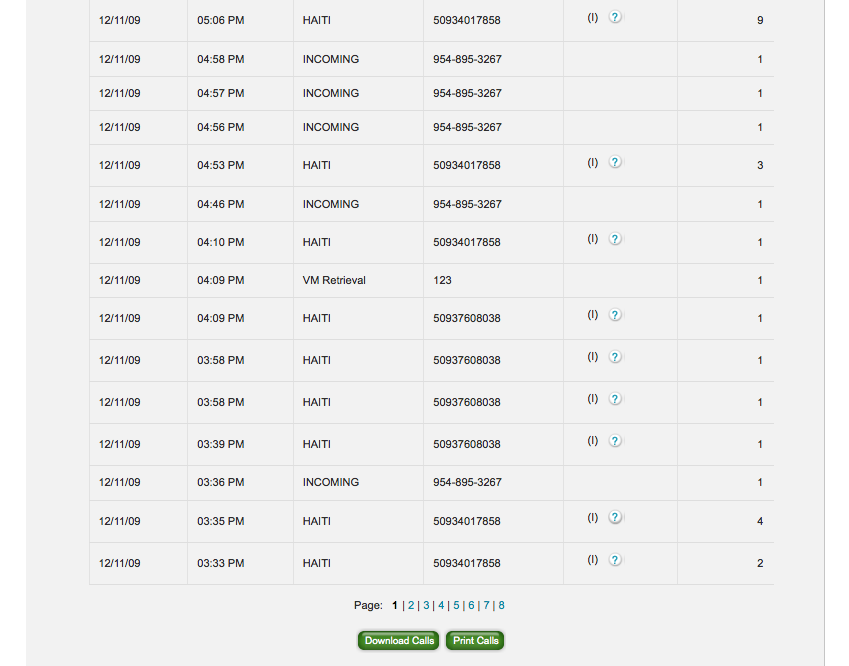The height and width of the screenshot is (666, 849).
Task: Click help icon in 03:39 PM Haiti row
Action: (615, 441)
